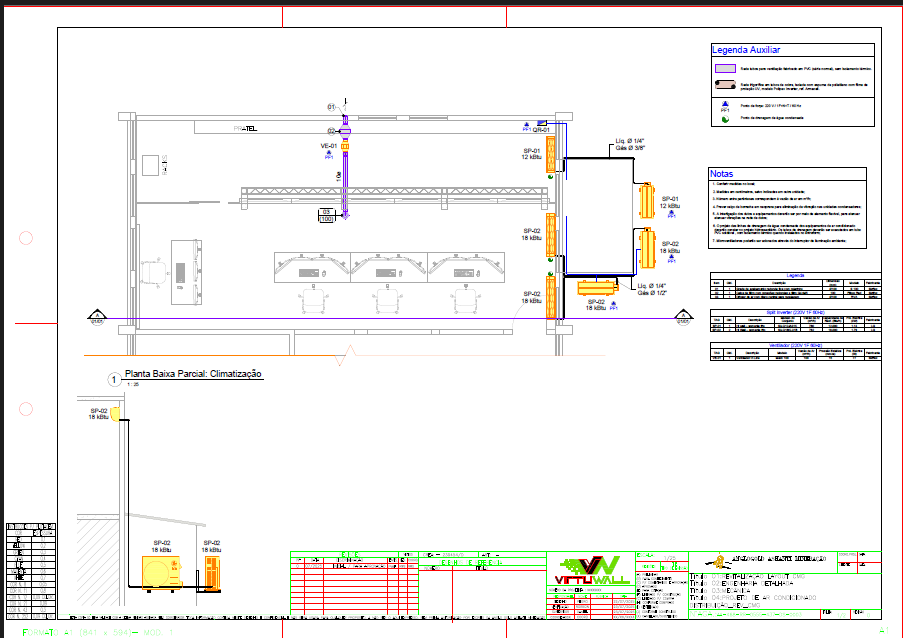
Task: Click the right section marker A triangle
Action: coord(684,313)
